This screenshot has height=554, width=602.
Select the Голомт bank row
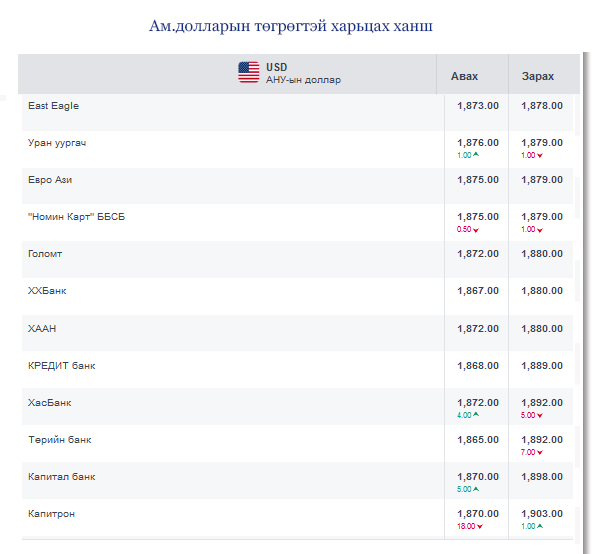click(298, 260)
